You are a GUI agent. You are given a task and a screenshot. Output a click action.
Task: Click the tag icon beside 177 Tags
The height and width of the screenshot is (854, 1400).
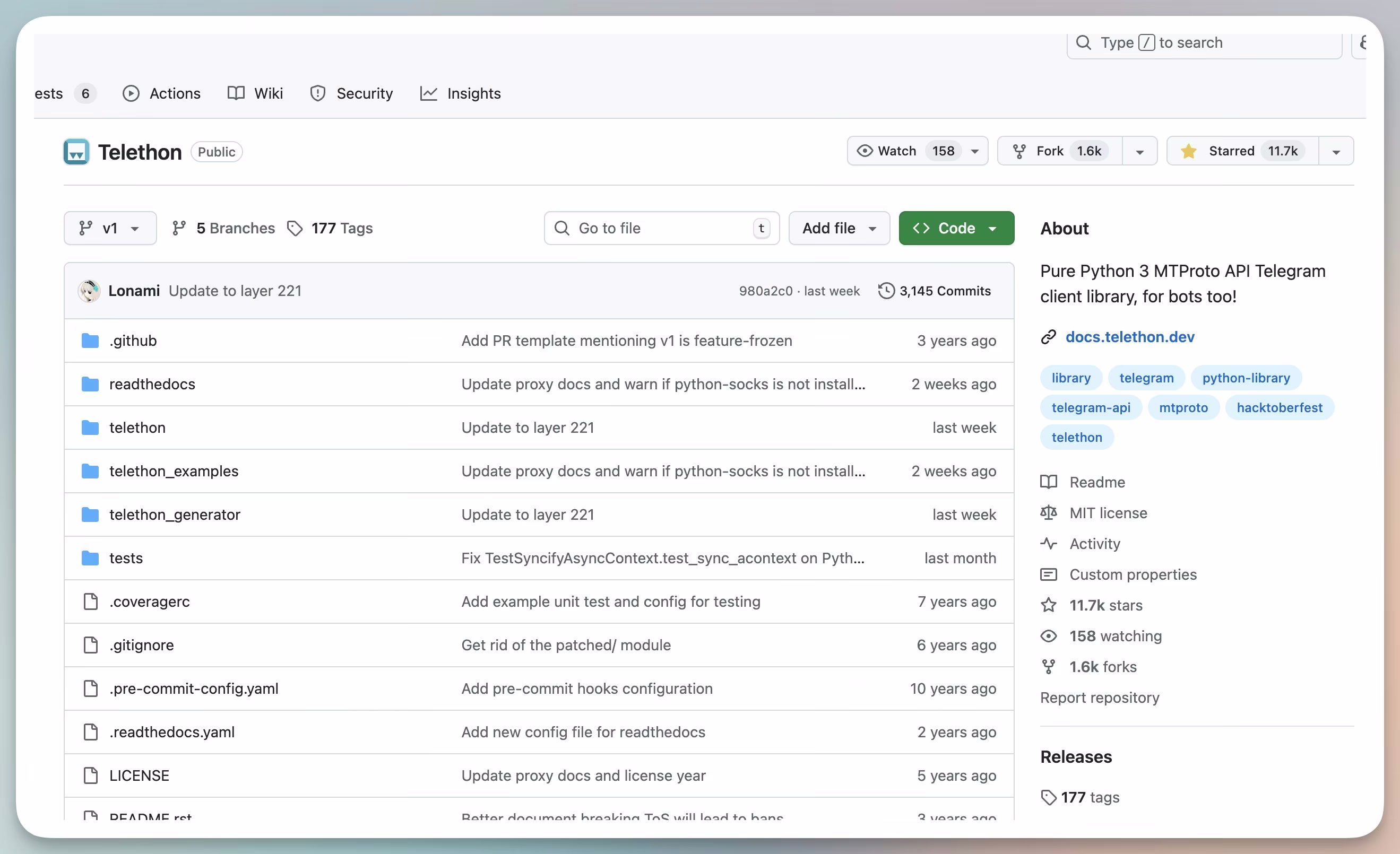(295, 228)
